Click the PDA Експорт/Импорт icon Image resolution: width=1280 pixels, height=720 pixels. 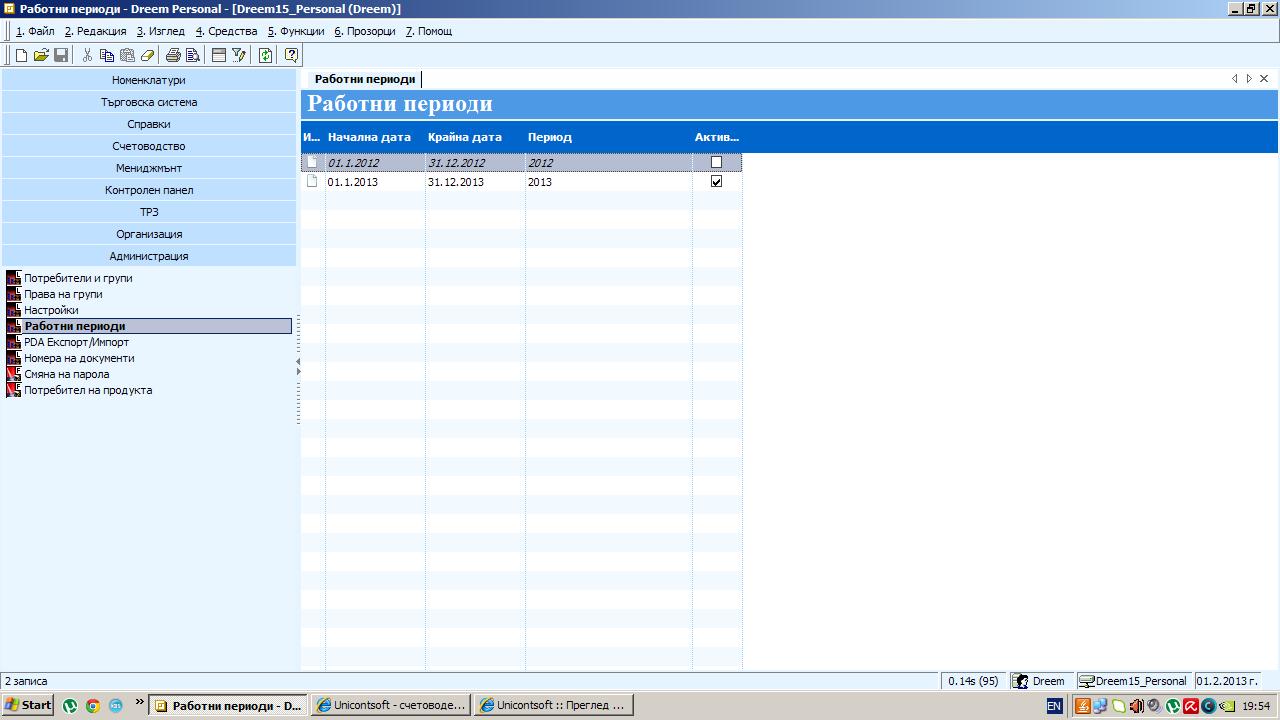point(14,342)
